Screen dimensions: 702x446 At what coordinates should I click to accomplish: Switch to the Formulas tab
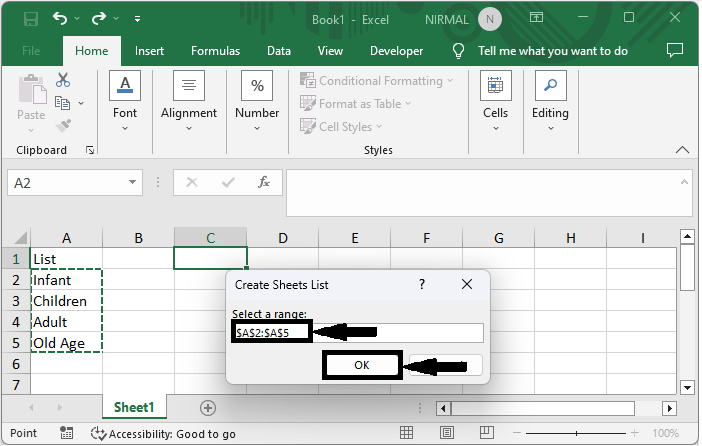click(x=215, y=51)
